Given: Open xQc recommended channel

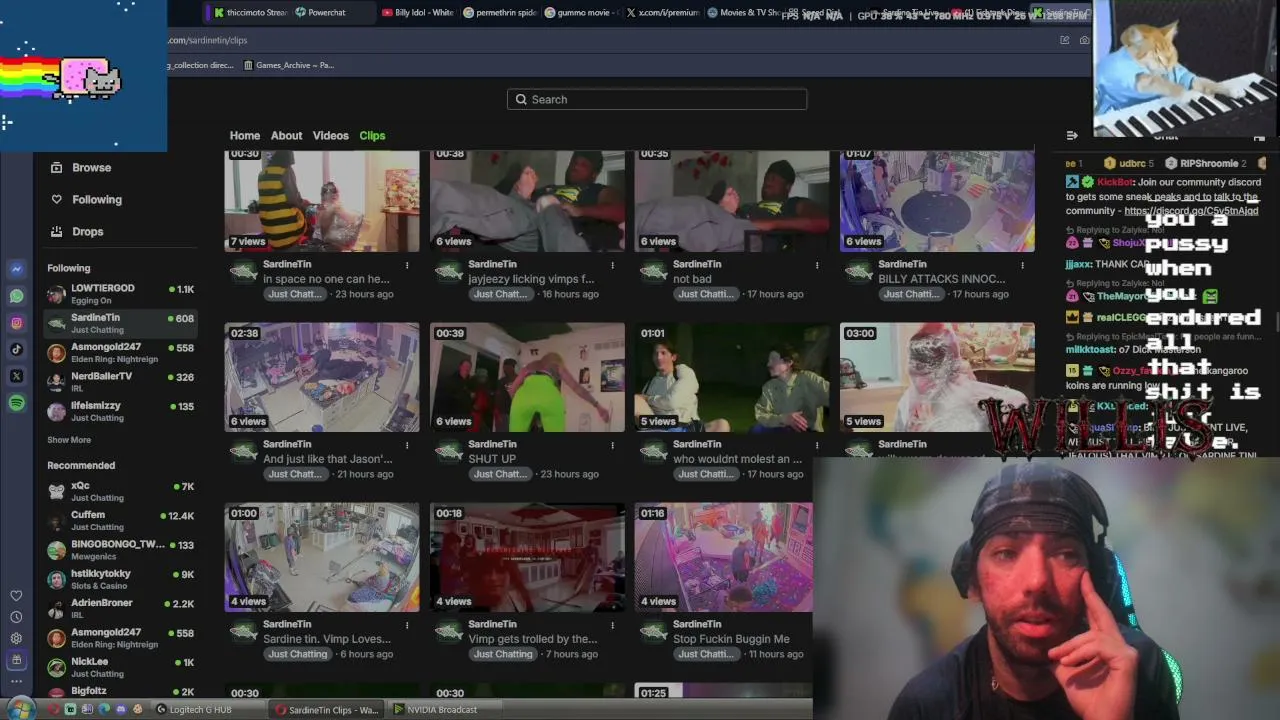Looking at the screenshot, I should click(121, 491).
